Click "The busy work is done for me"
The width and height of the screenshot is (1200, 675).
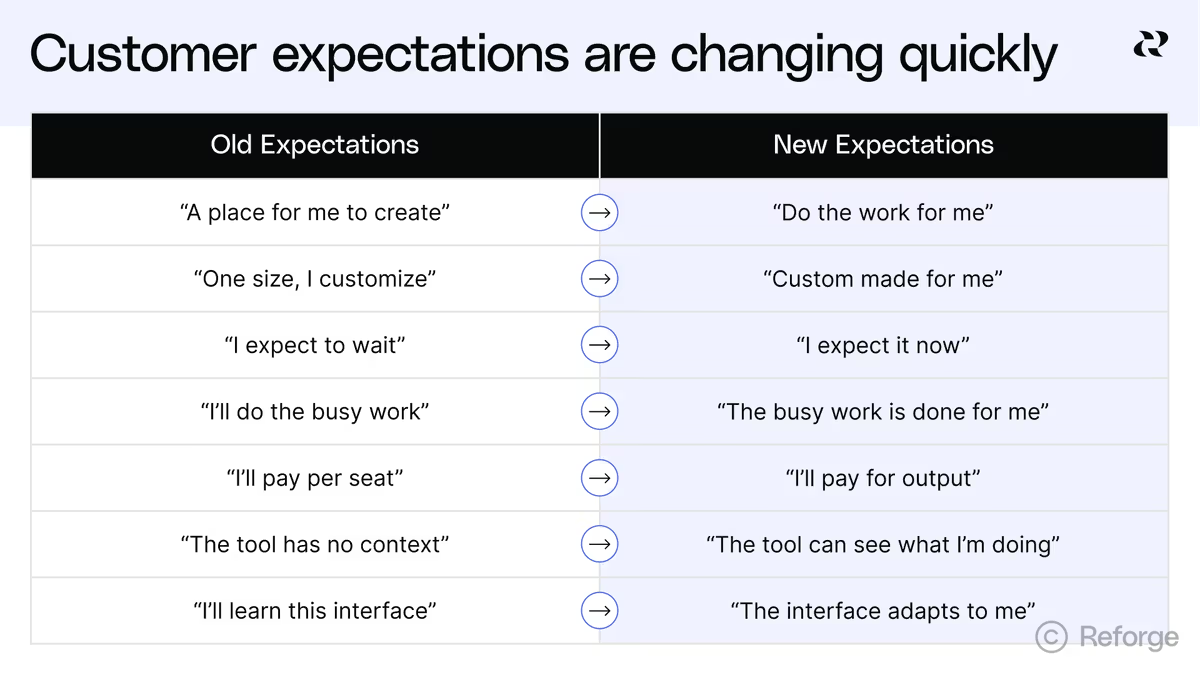(883, 411)
